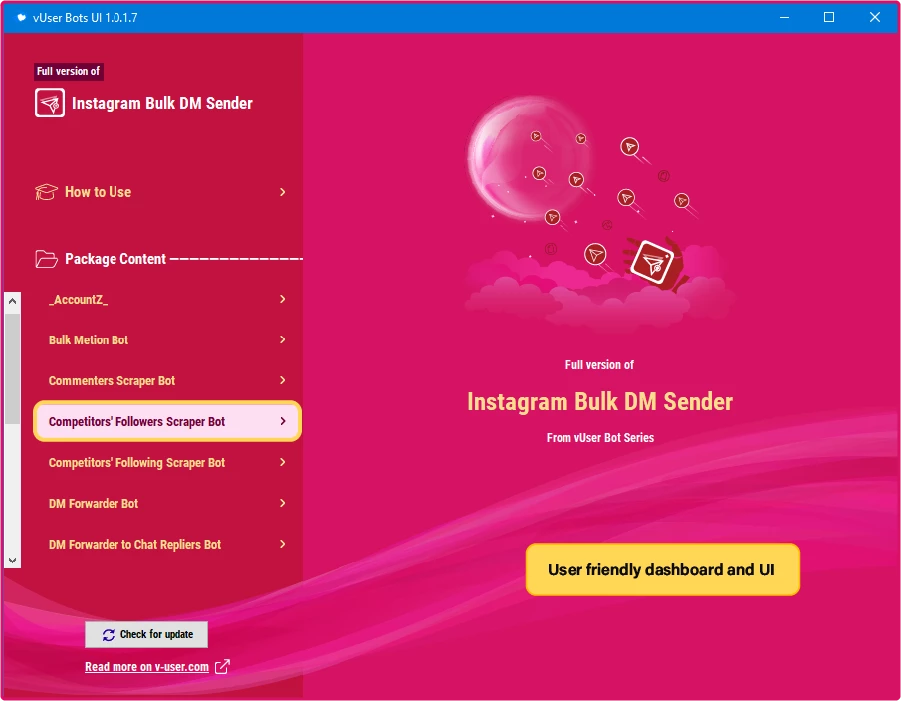The image size is (901, 701).
Task: Click the Instagram Bulk DM Sender logo icon
Action: pyautogui.click(x=49, y=103)
